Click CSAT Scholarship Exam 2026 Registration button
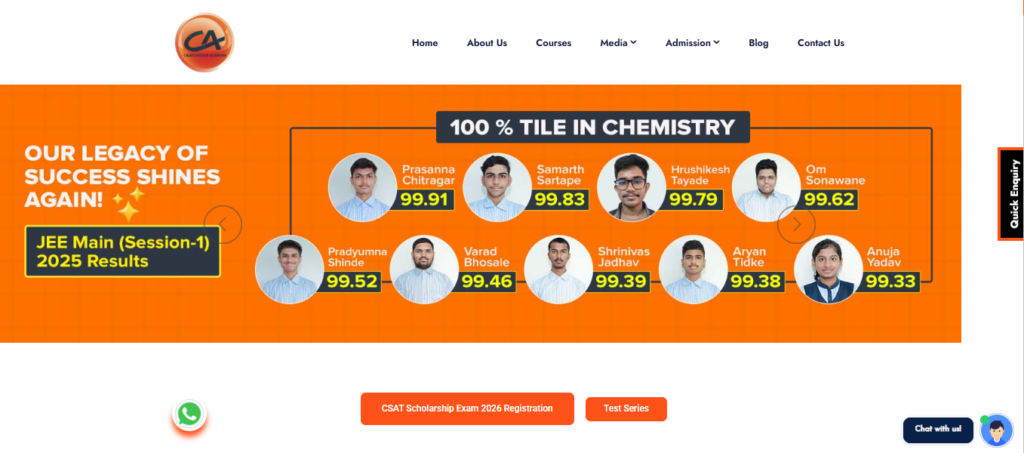1024x453 pixels. pos(467,409)
